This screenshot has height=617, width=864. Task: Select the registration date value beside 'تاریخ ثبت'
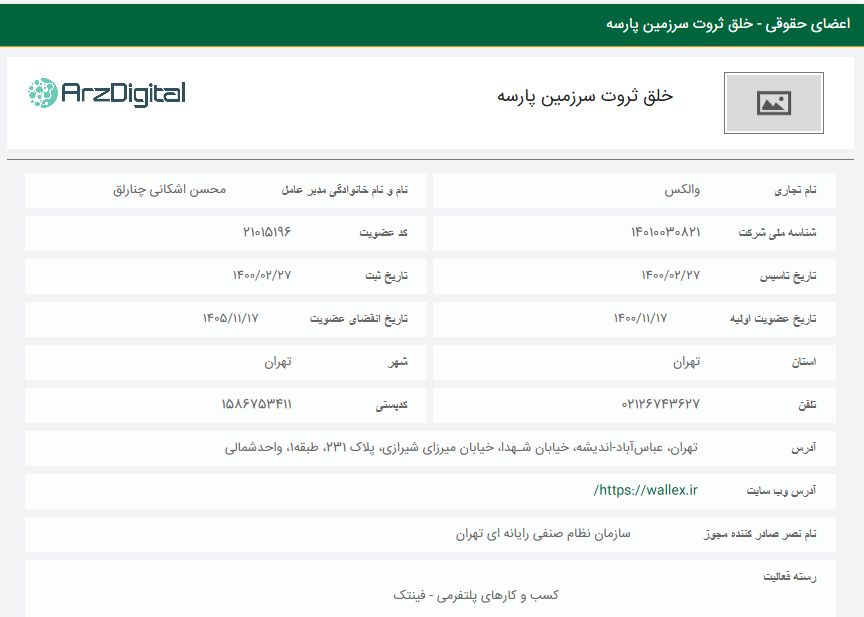click(262, 275)
